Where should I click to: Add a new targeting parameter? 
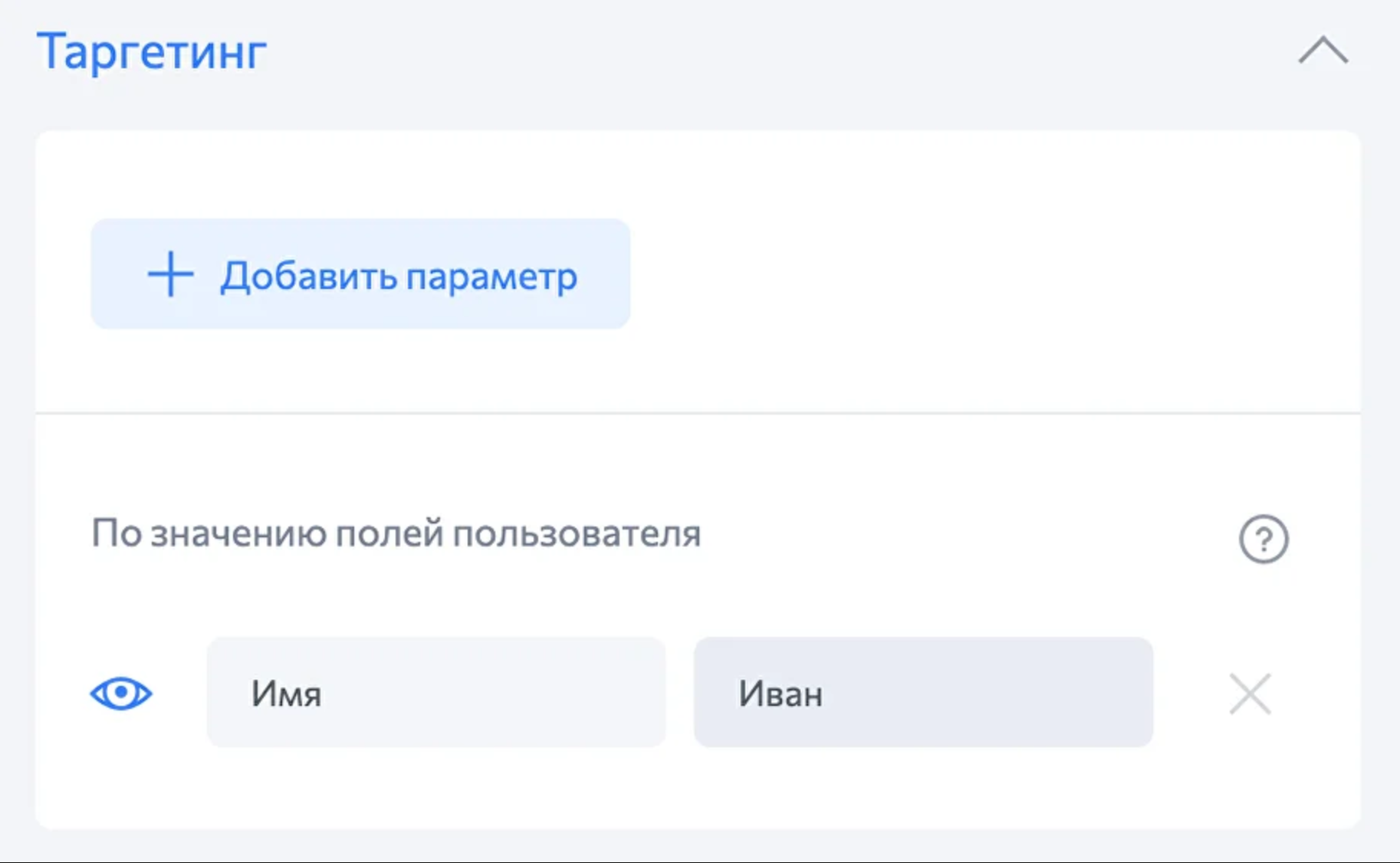360,274
